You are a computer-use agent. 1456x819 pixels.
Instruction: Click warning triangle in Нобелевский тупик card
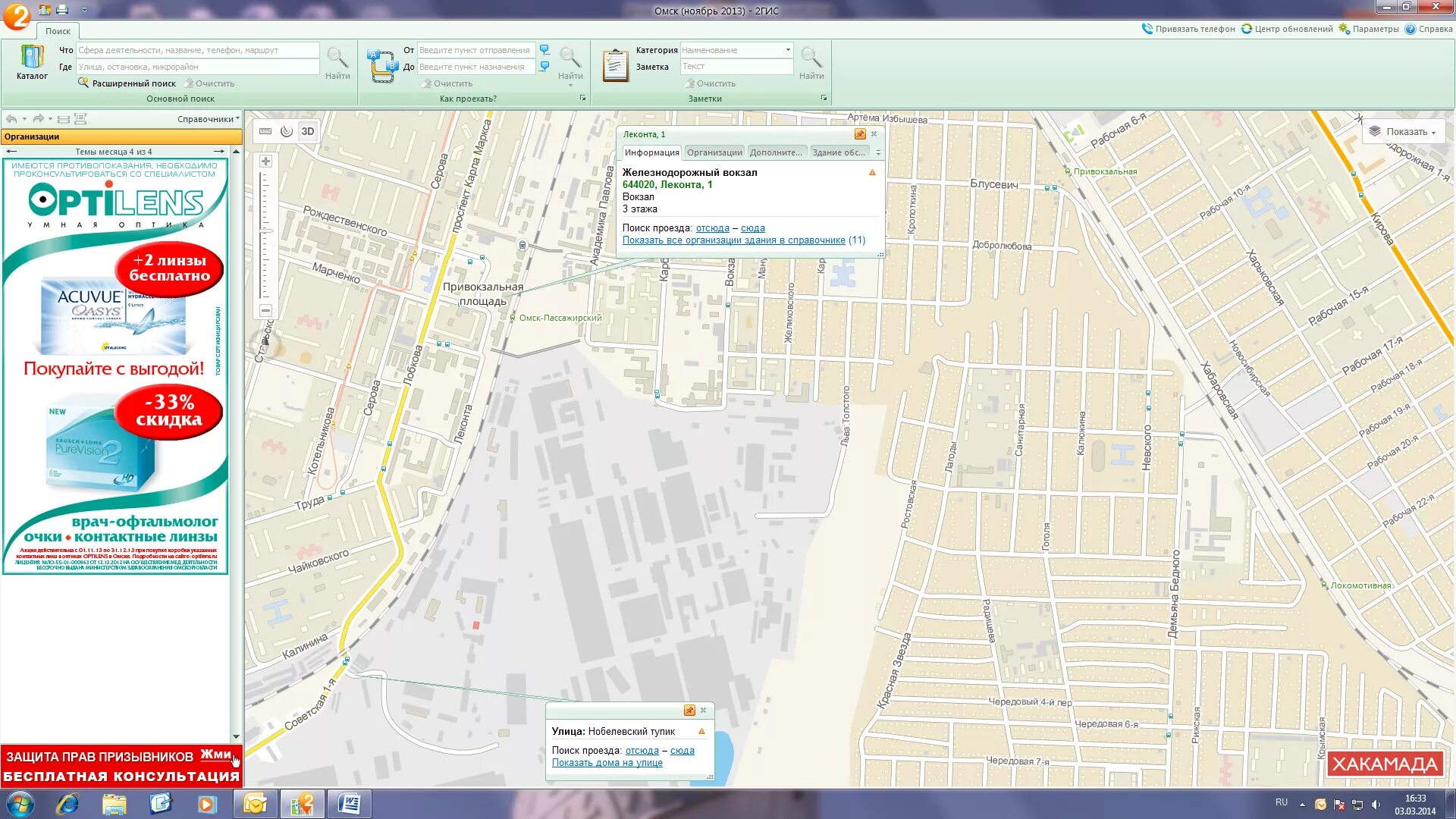(701, 731)
